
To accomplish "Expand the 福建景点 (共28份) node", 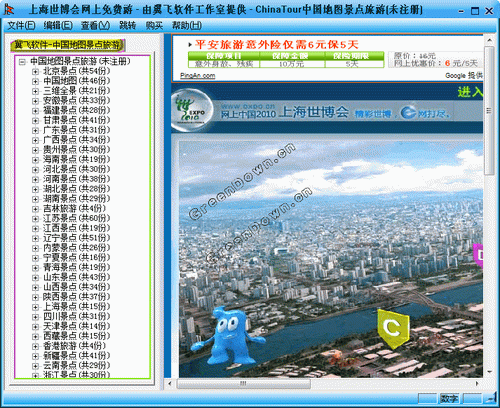I will click(x=35, y=111).
